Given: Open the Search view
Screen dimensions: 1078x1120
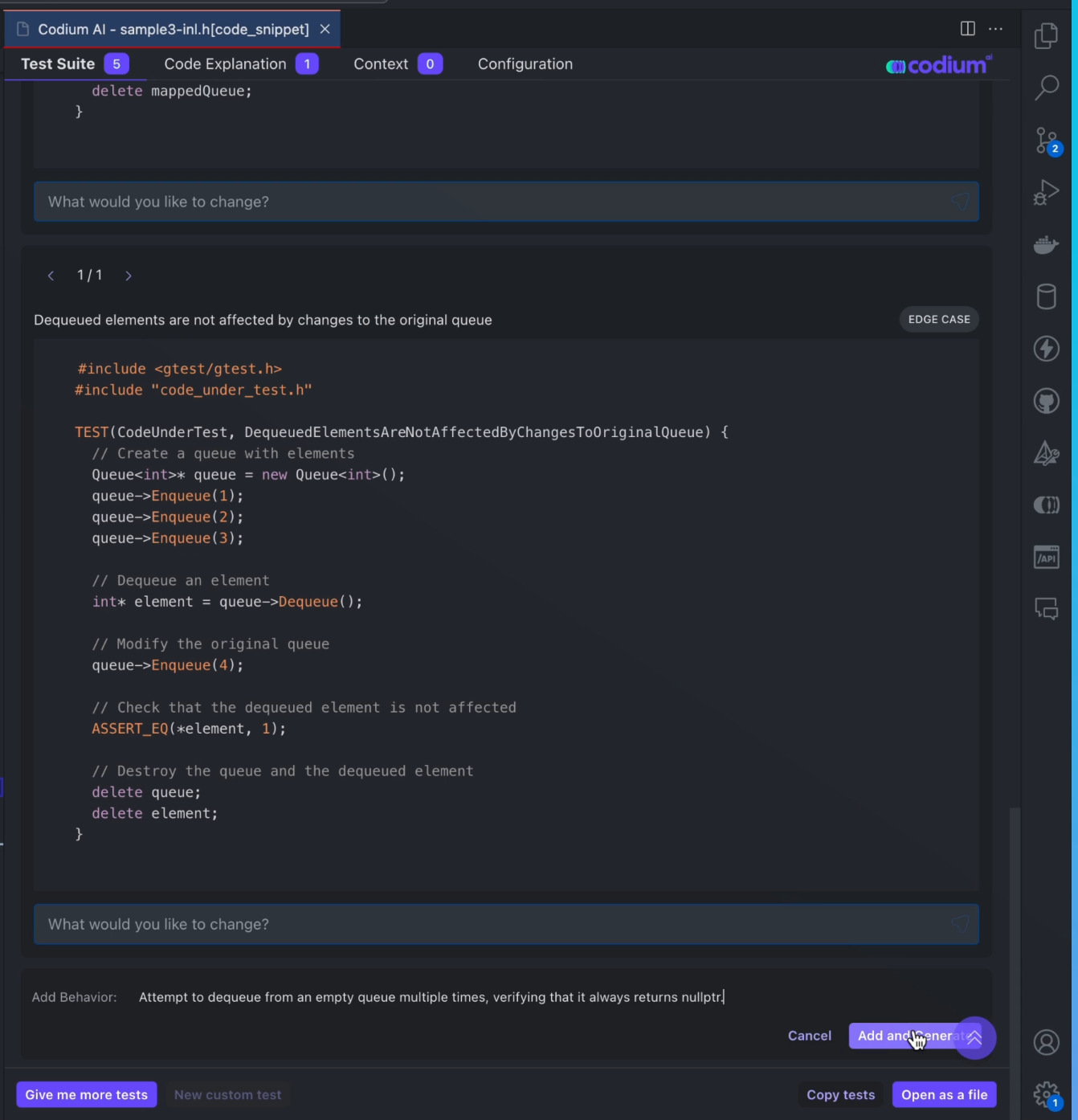Looking at the screenshot, I should coord(1046,88).
